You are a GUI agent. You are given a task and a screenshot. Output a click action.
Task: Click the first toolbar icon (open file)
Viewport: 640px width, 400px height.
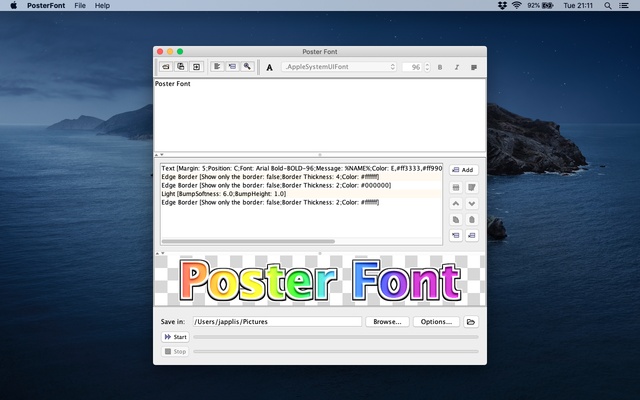click(166, 67)
